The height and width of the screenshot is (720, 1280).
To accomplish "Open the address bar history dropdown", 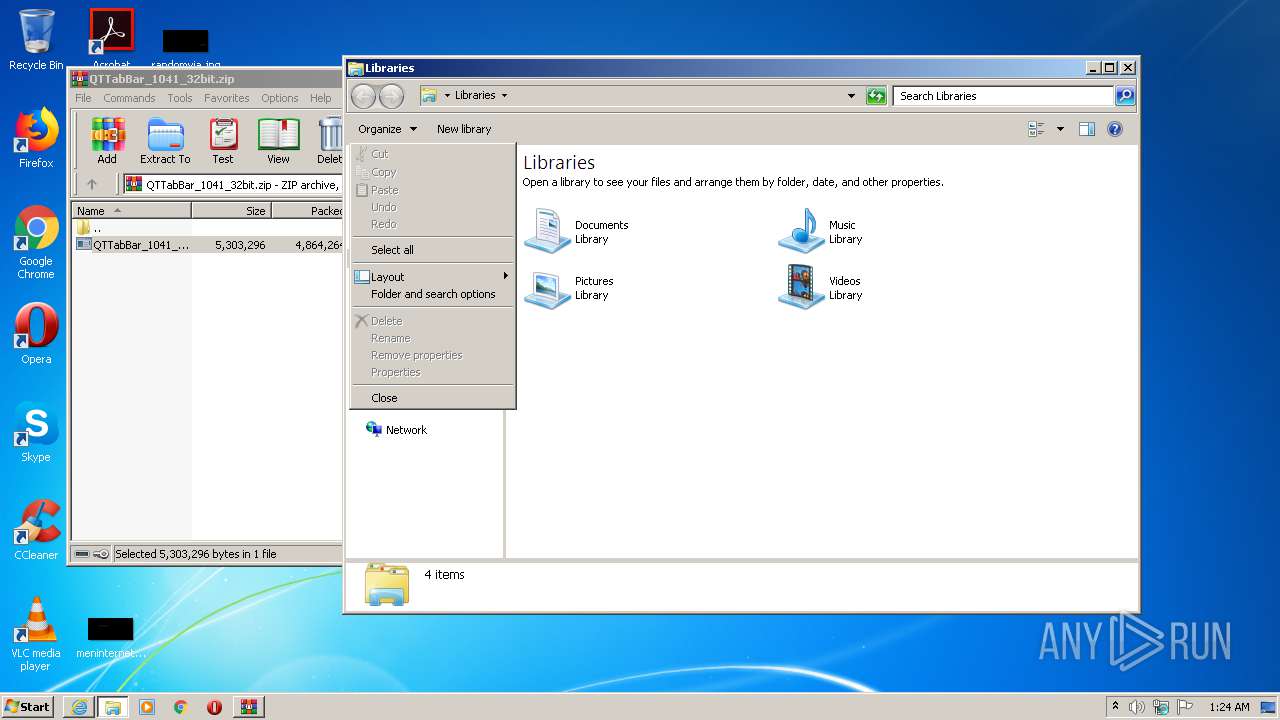I will click(851, 96).
